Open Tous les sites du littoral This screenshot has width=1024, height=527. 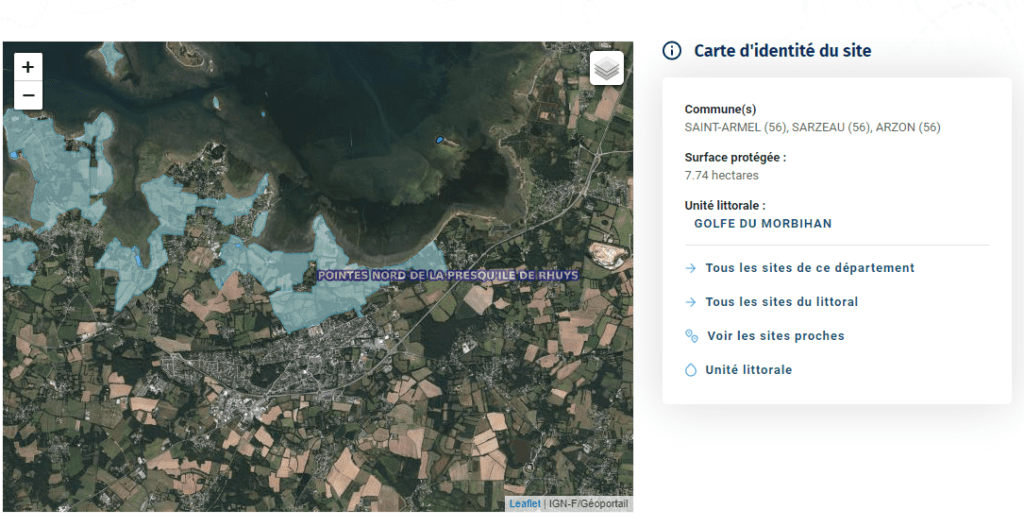click(782, 302)
